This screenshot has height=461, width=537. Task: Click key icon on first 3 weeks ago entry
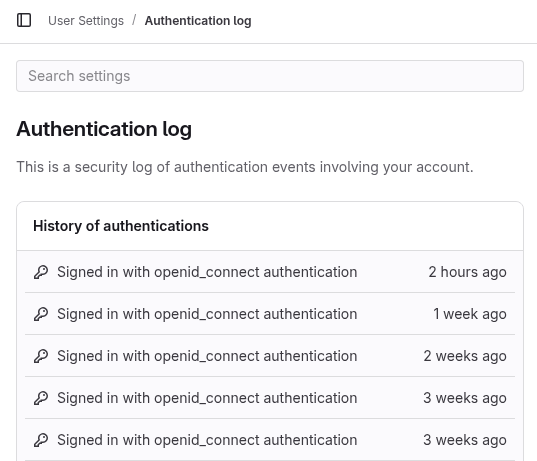(x=41, y=398)
